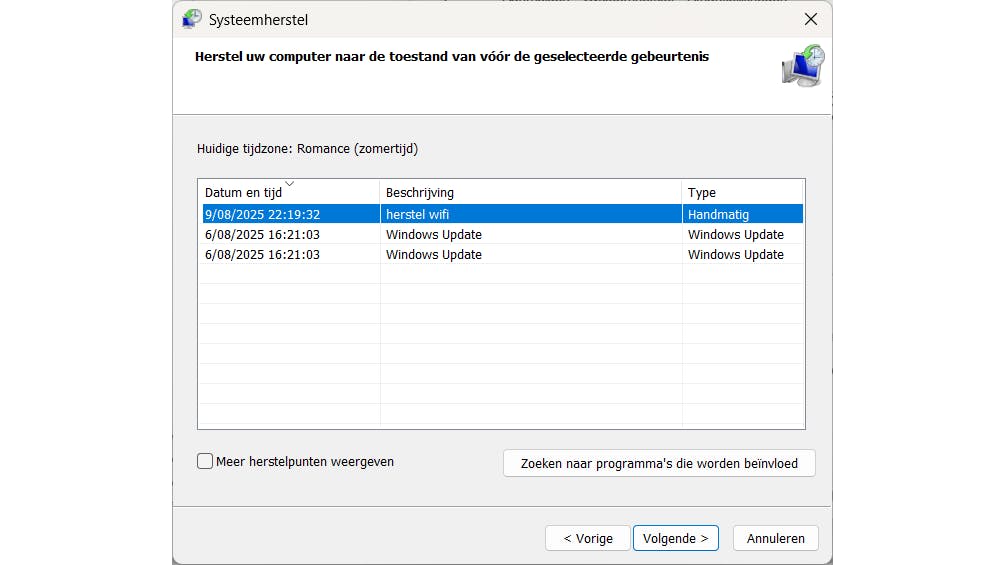Click the Huidige tijdzone label text
This screenshot has height=565, width=1004.
pos(307,149)
